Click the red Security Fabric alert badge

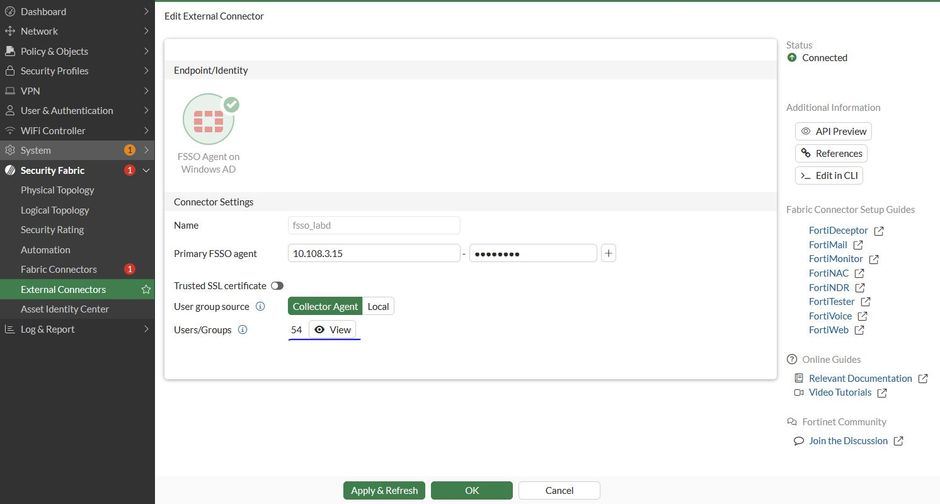129,170
